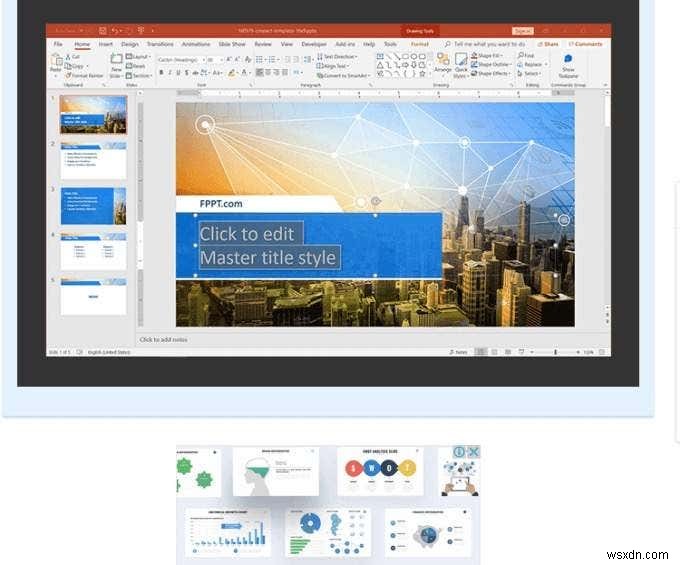Select the triangle shape in shapes gallery
This screenshot has width=680, height=565.
tap(380, 65)
